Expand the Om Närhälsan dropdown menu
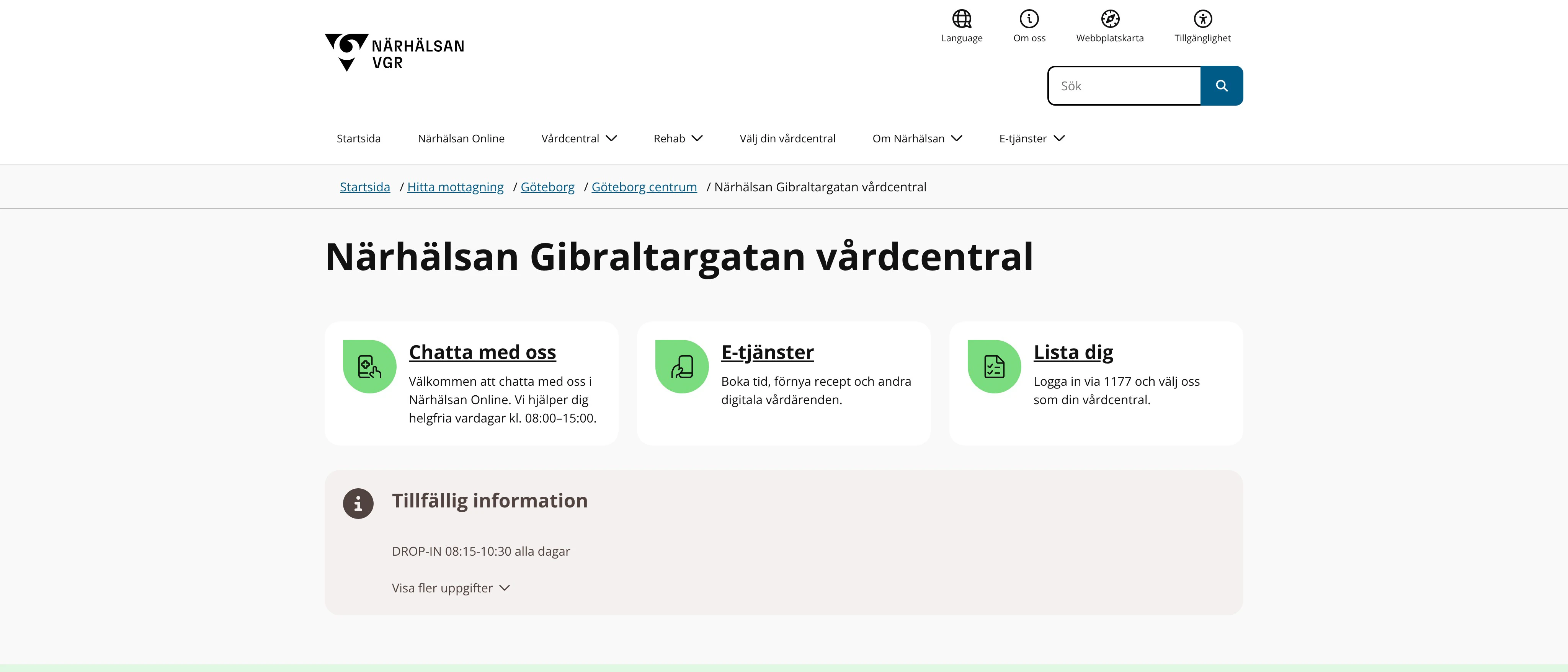Screen dimensions: 1568x672 [917, 139]
